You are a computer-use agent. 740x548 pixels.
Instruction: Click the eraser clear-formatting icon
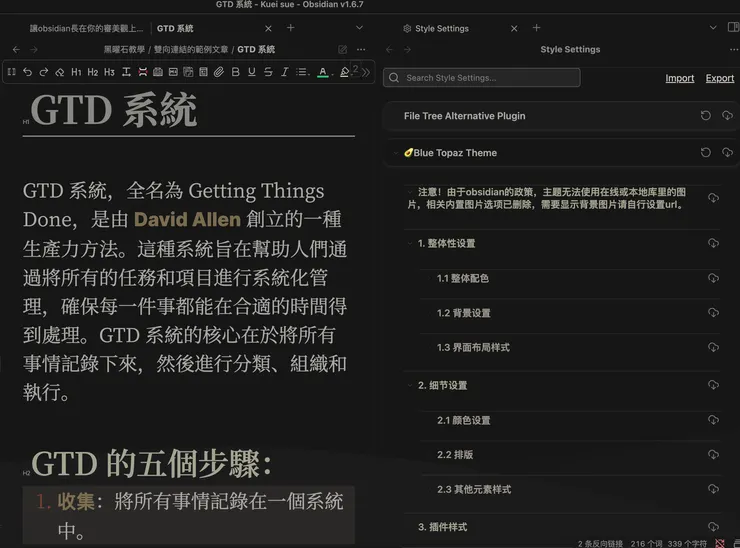59,72
